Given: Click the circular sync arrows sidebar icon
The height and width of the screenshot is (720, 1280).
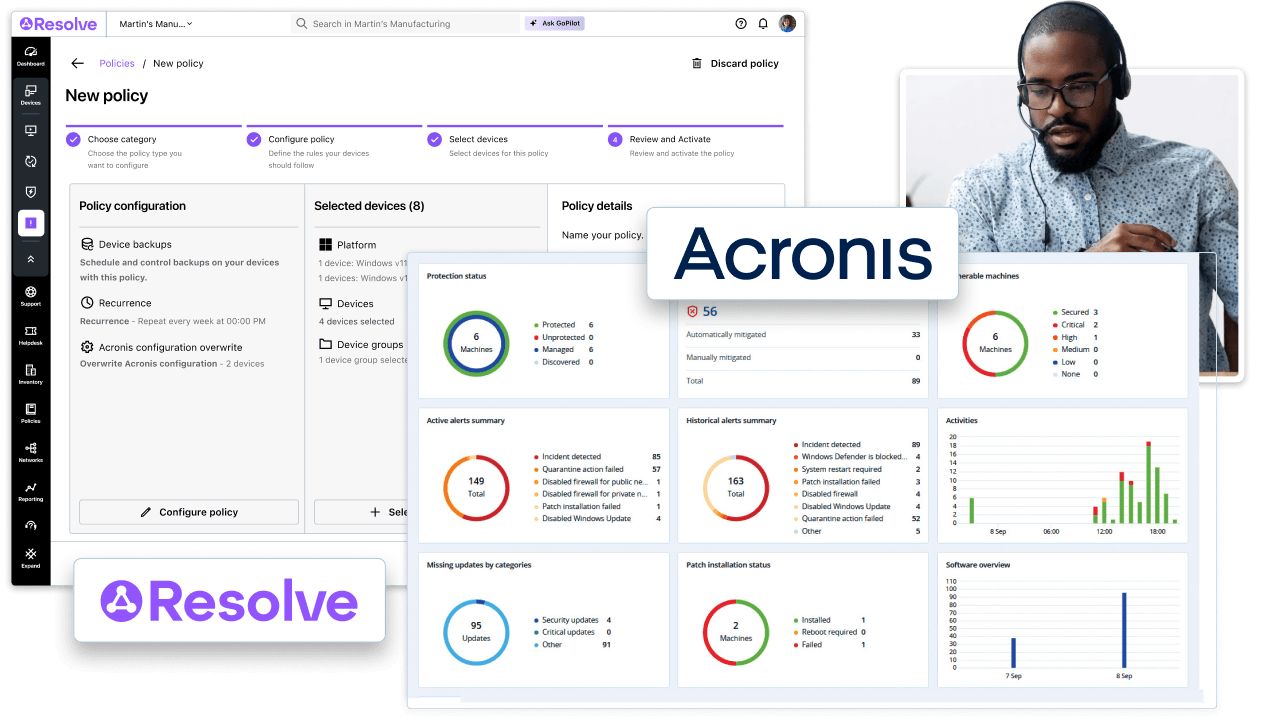Looking at the screenshot, I should [30, 161].
